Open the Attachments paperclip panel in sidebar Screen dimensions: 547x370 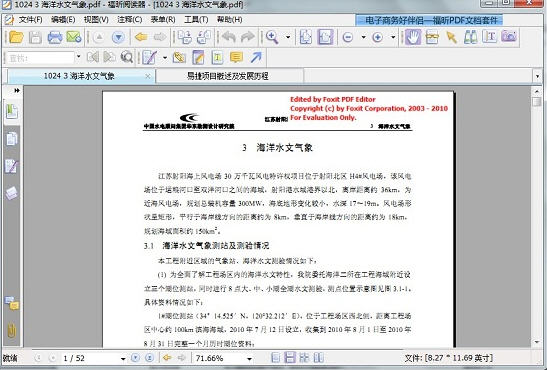[12, 330]
